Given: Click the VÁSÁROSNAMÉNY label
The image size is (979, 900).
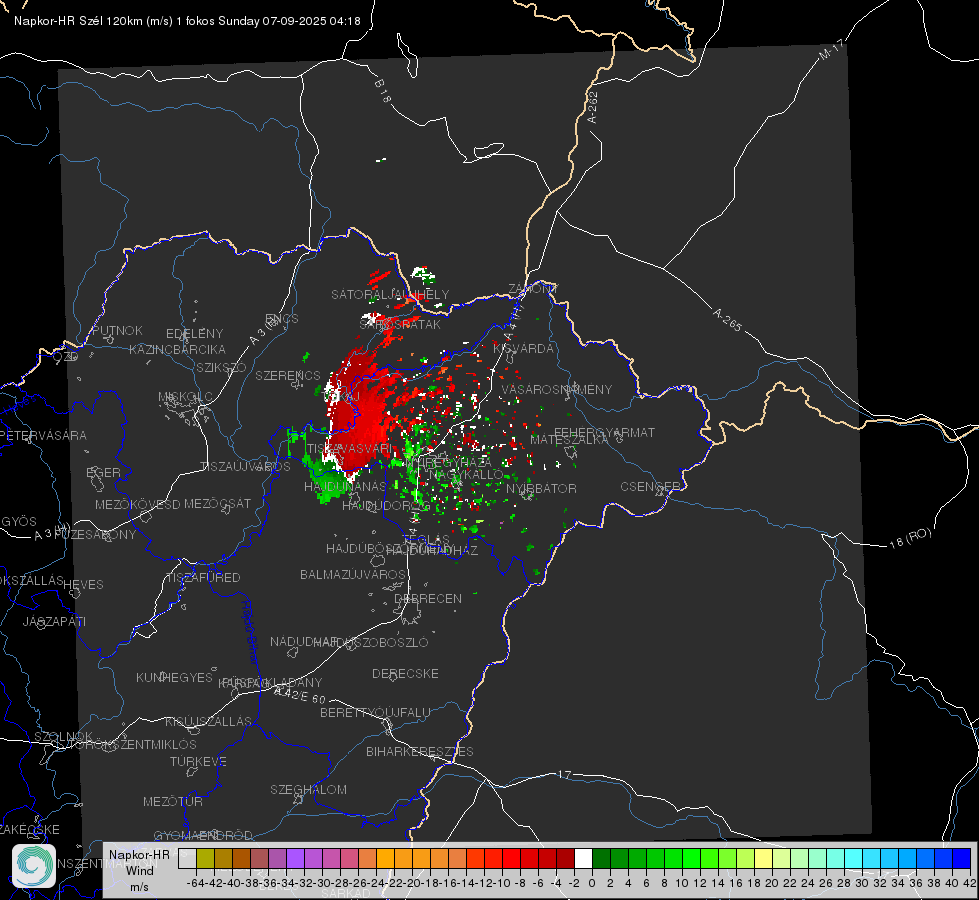Looking at the screenshot, I should coord(557,390).
